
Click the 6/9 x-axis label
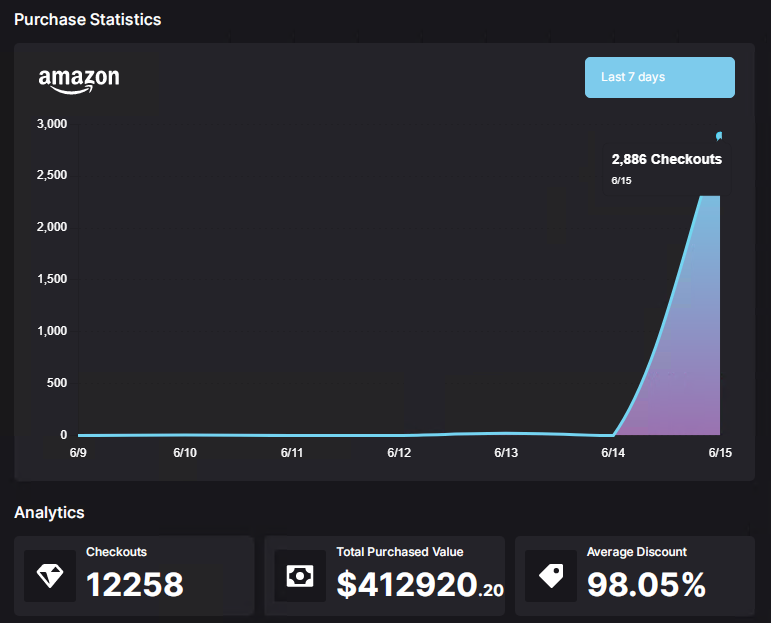tap(78, 453)
